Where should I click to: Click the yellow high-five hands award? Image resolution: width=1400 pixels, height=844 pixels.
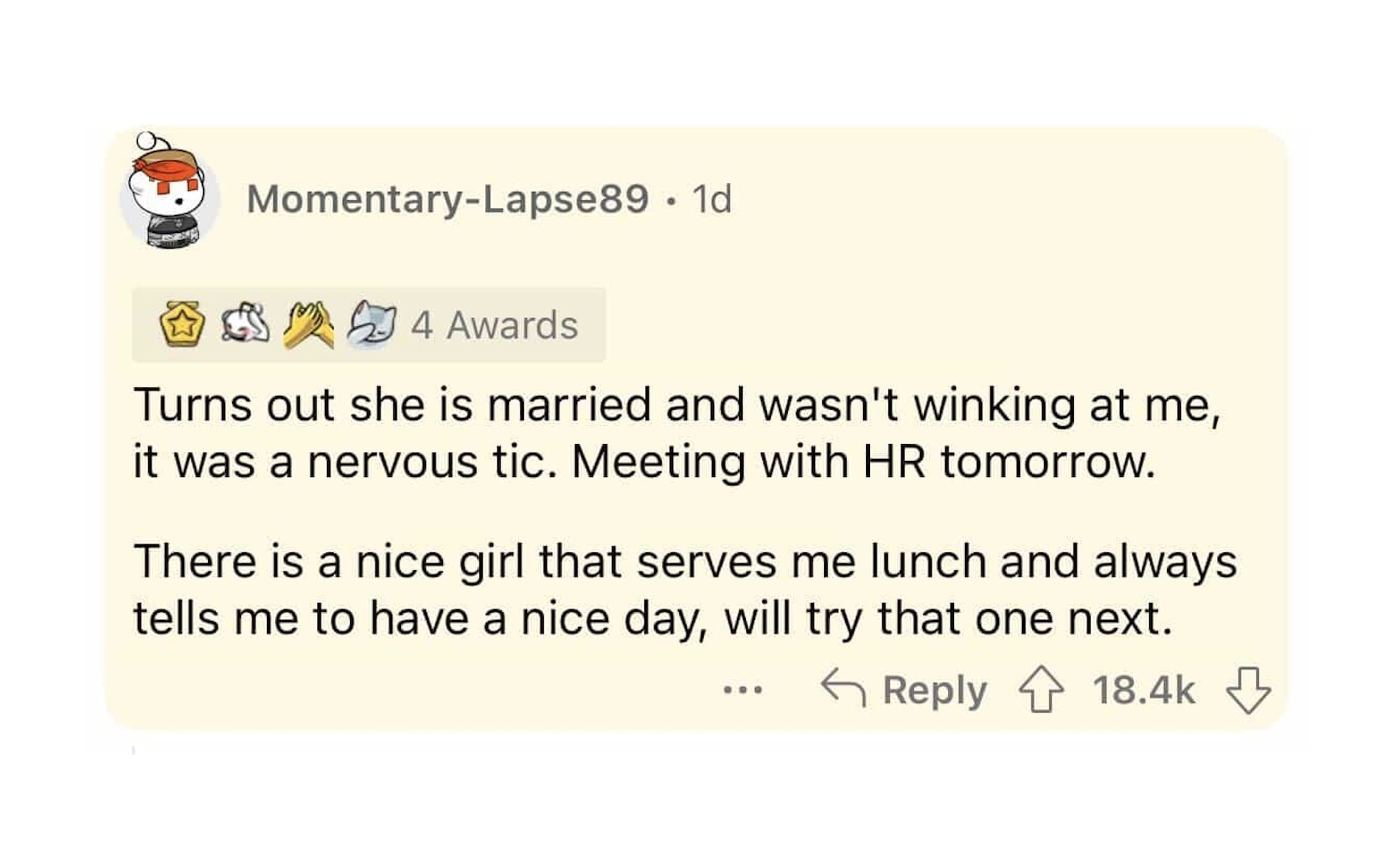pyautogui.click(x=308, y=324)
